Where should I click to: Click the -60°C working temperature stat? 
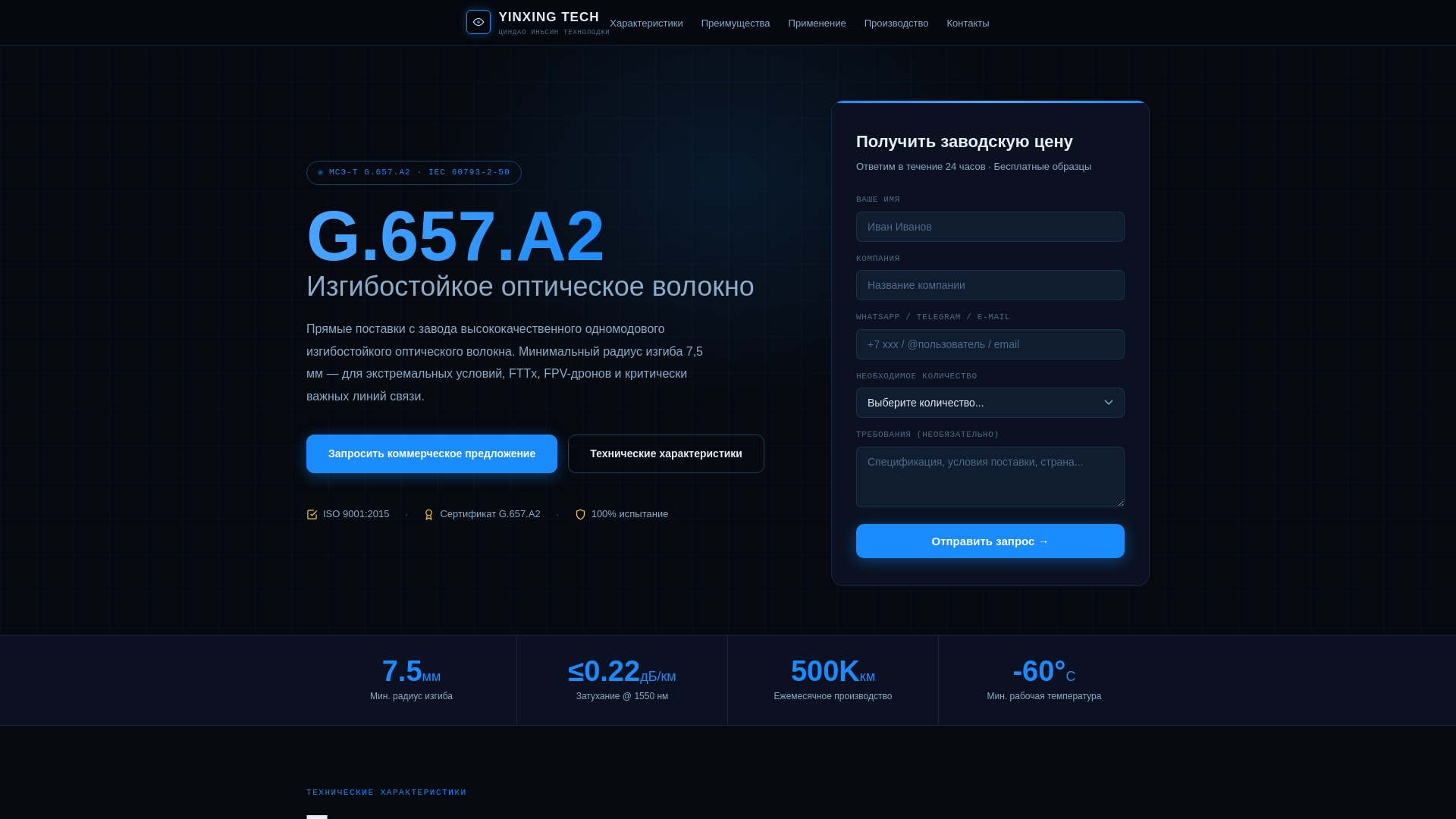[1044, 671]
